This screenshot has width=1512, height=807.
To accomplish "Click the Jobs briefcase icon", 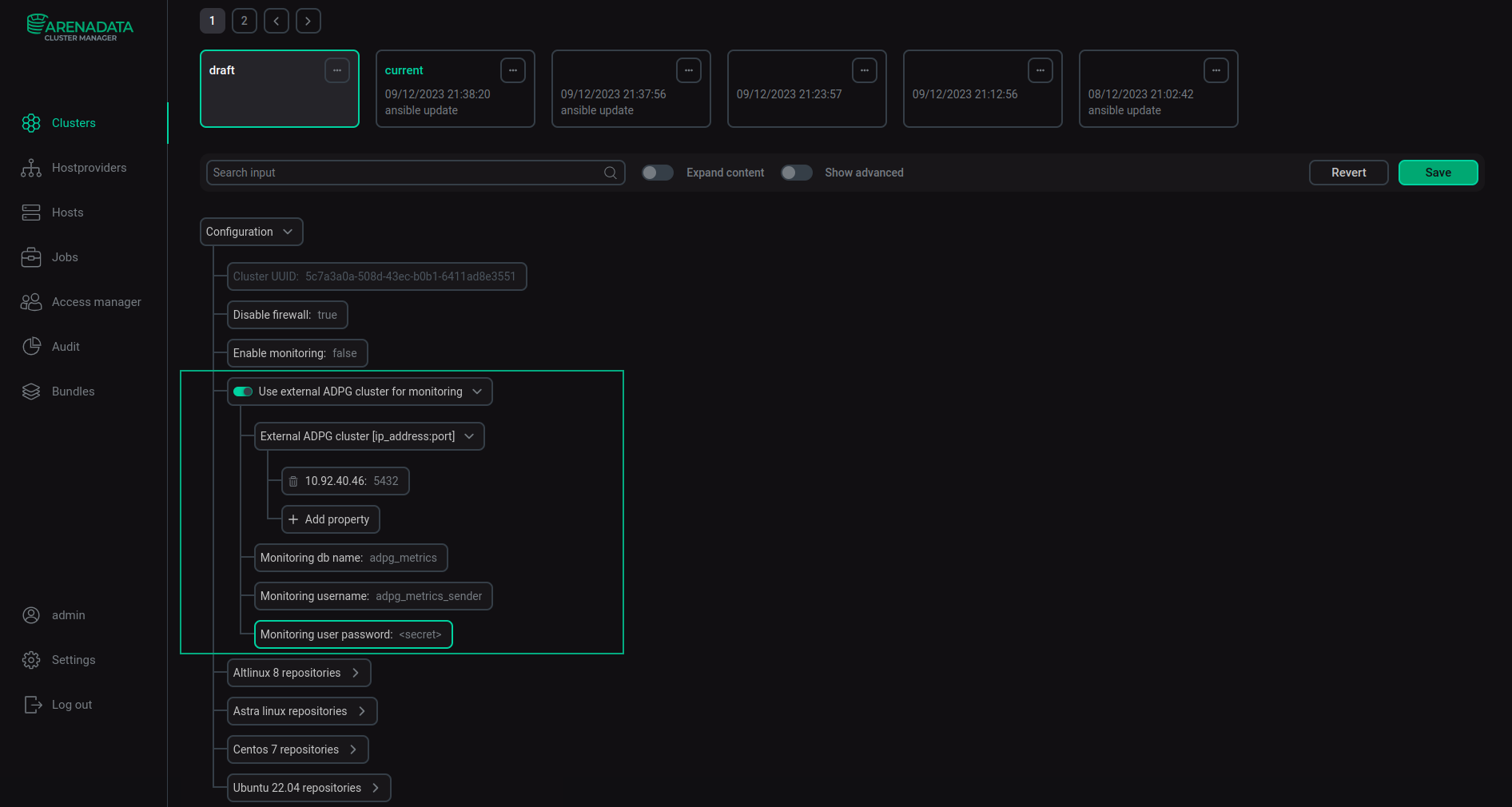I will pos(31,257).
